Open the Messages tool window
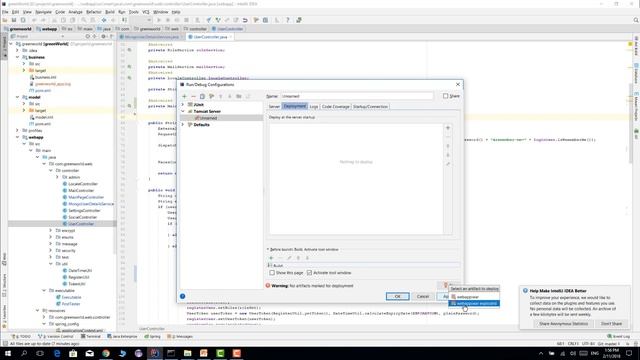This screenshot has width=640, height=360. [x=180, y=337]
